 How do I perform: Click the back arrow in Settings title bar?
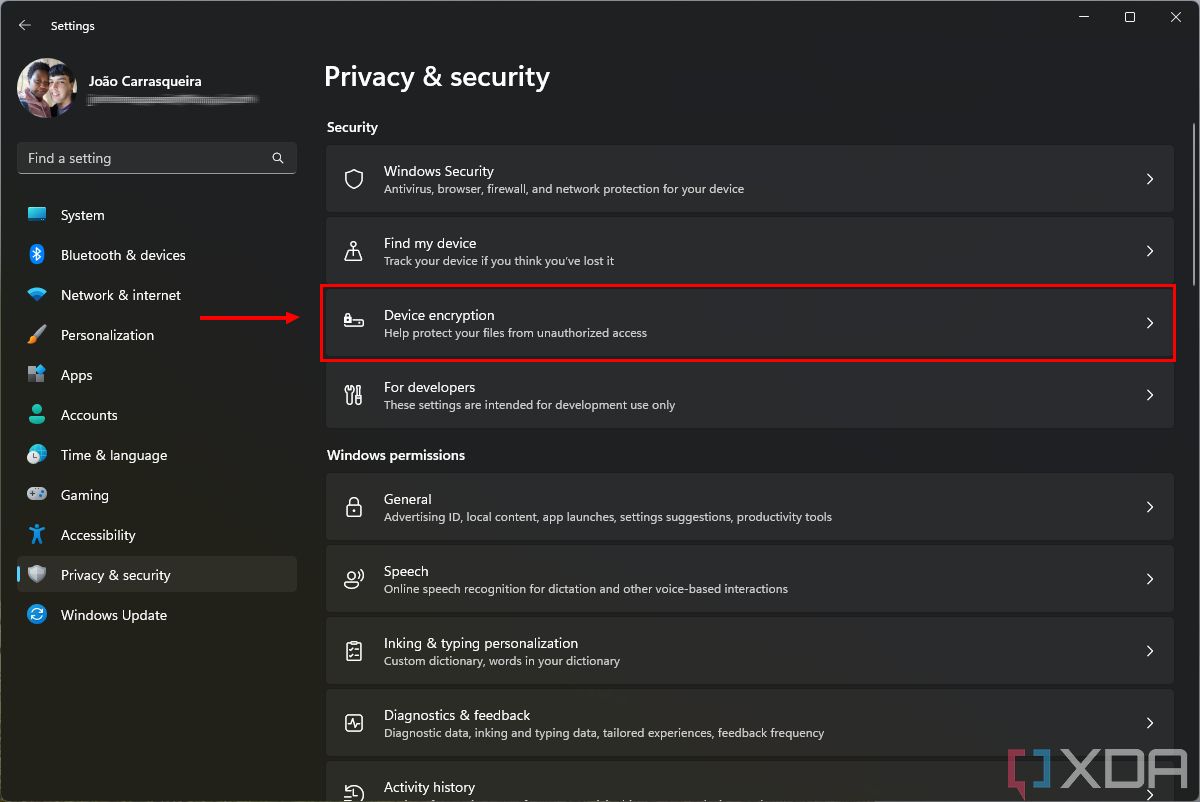[25, 25]
